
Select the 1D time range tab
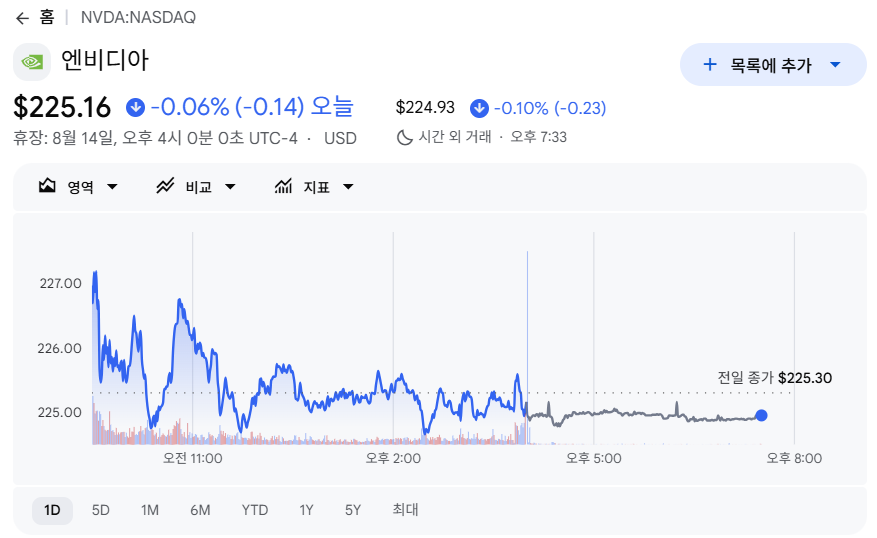[x=52, y=510]
